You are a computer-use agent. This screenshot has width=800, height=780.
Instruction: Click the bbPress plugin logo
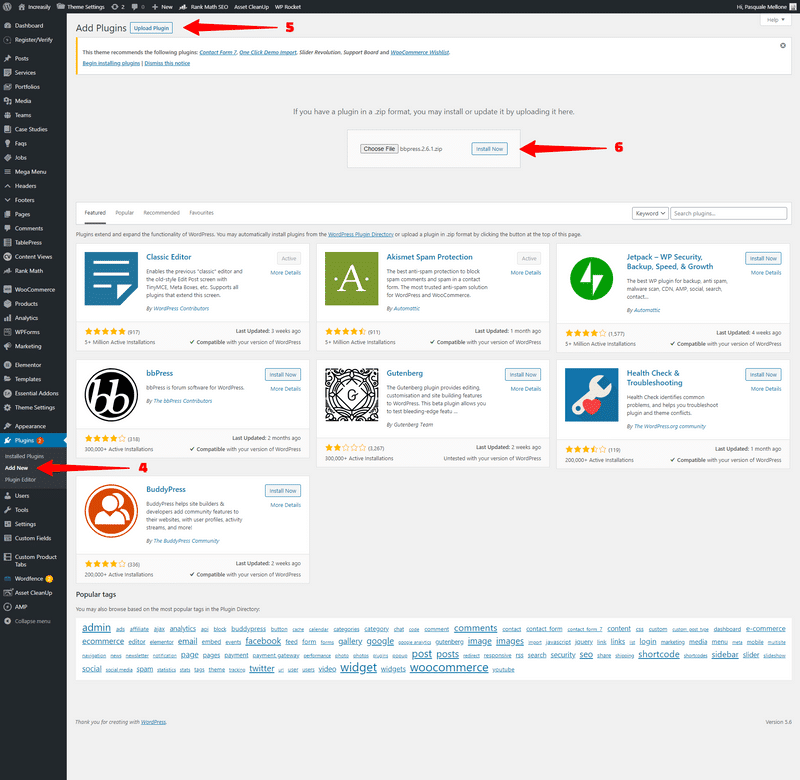point(111,395)
